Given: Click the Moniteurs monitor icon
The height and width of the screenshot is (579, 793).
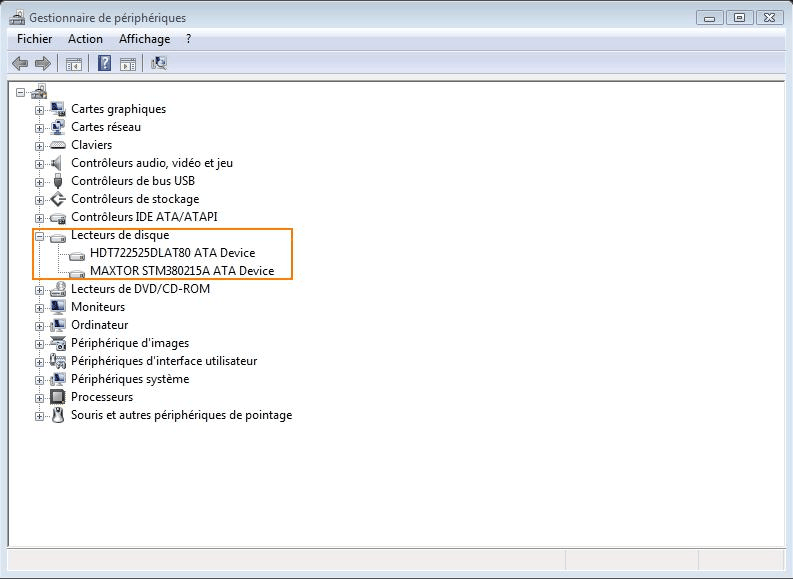Looking at the screenshot, I should tap(58, 307).
